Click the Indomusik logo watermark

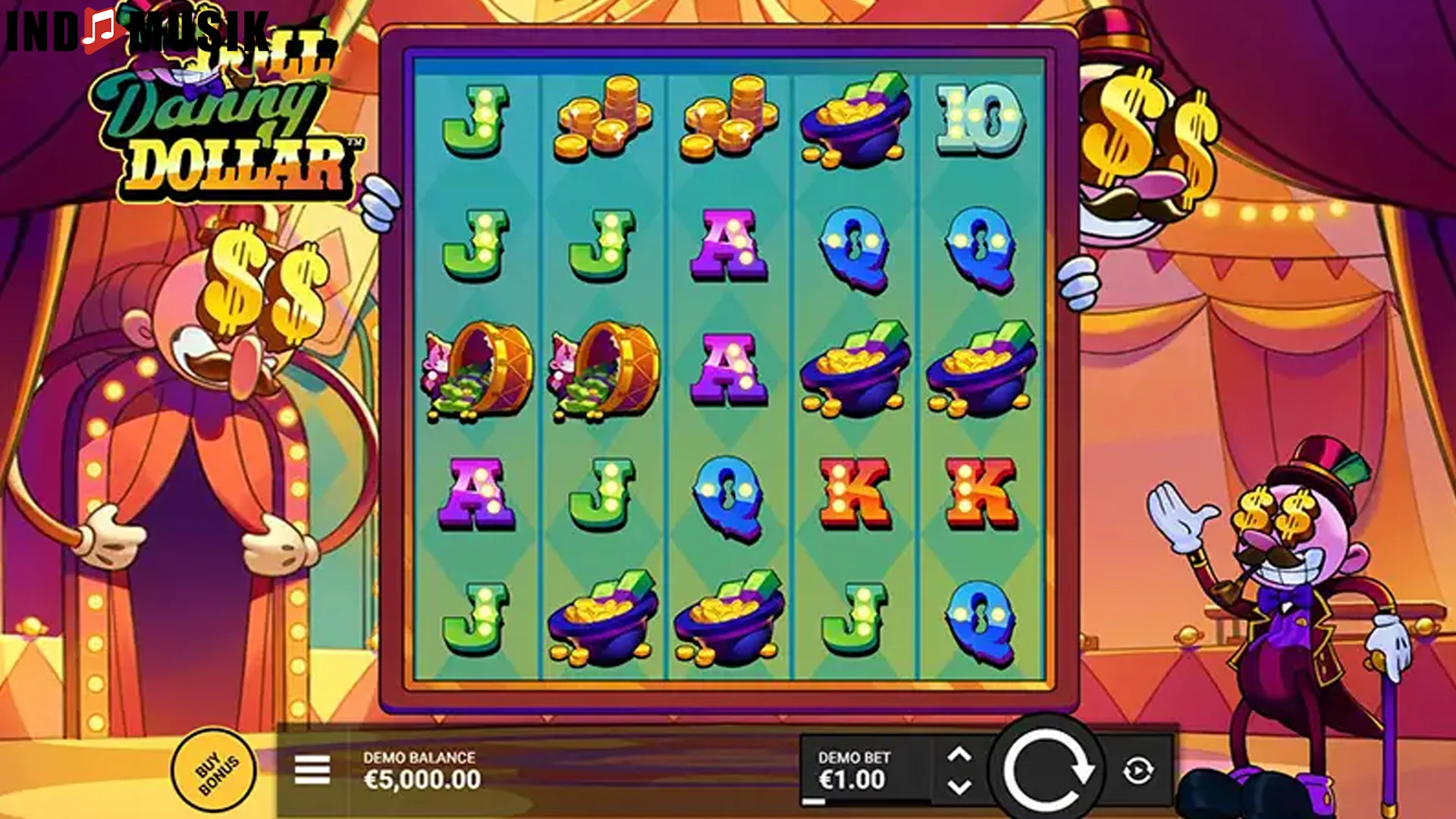136,30
